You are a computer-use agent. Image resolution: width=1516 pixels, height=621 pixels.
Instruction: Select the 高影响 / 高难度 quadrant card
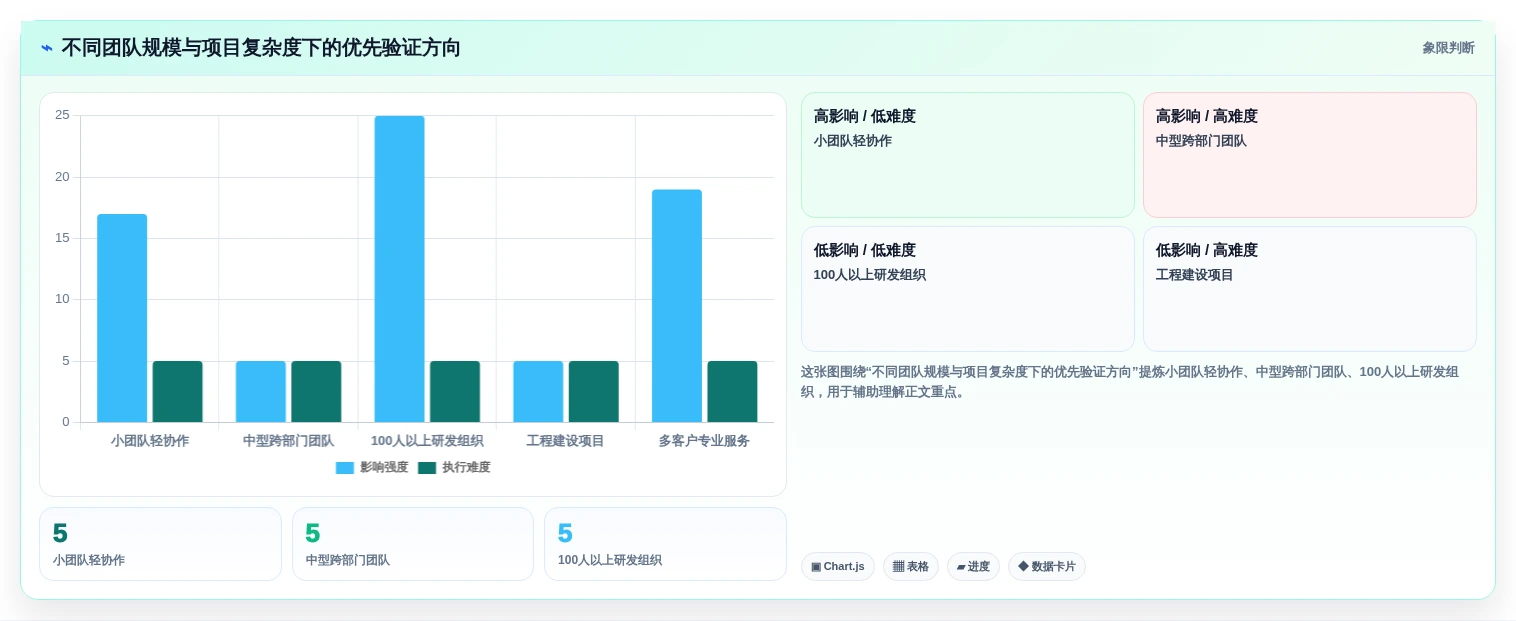pos(1310,155)
